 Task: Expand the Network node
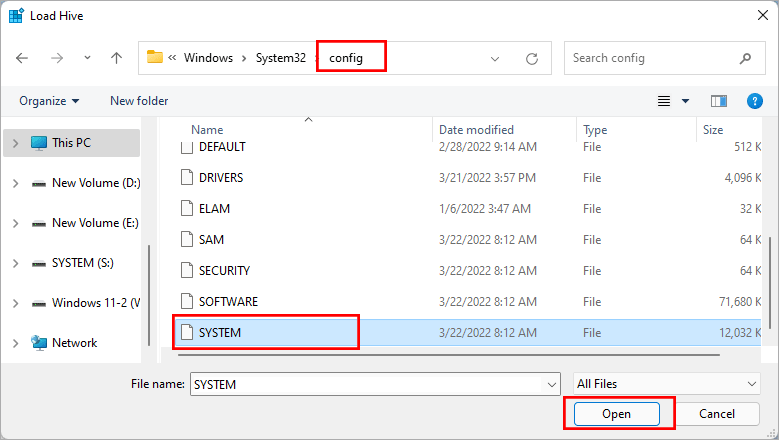coord(15,343)
